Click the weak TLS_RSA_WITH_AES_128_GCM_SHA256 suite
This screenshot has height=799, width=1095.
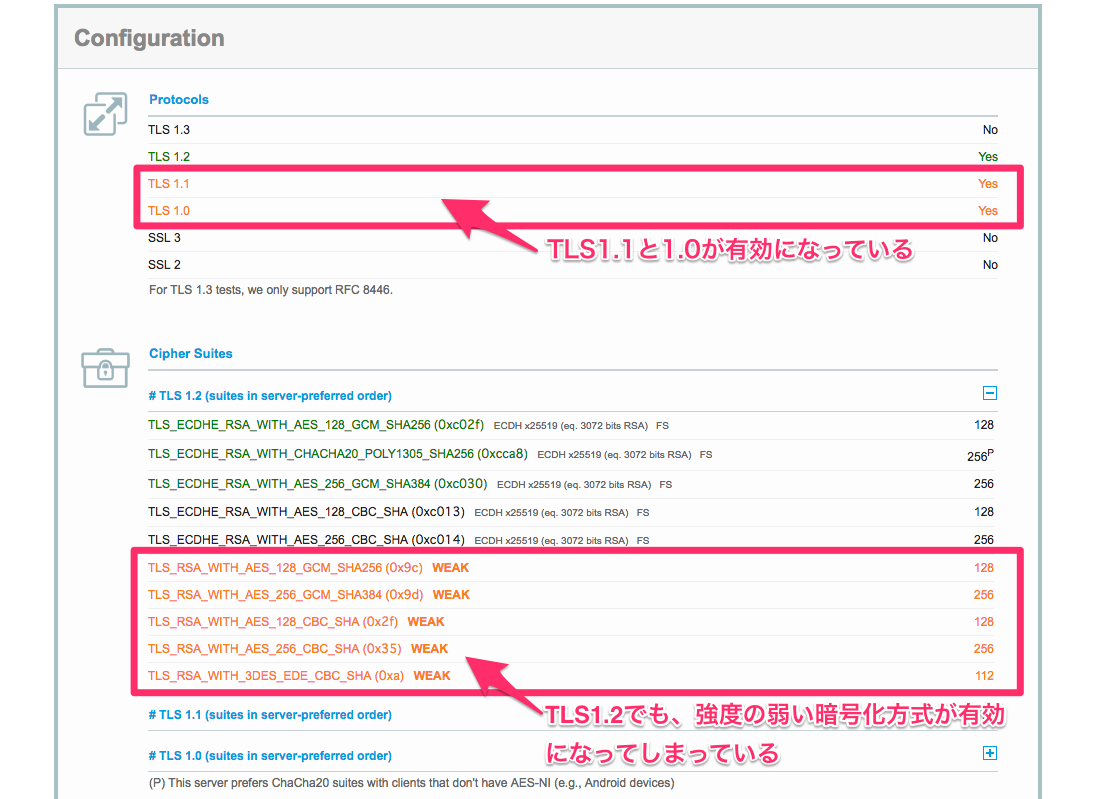coord(285,568)
